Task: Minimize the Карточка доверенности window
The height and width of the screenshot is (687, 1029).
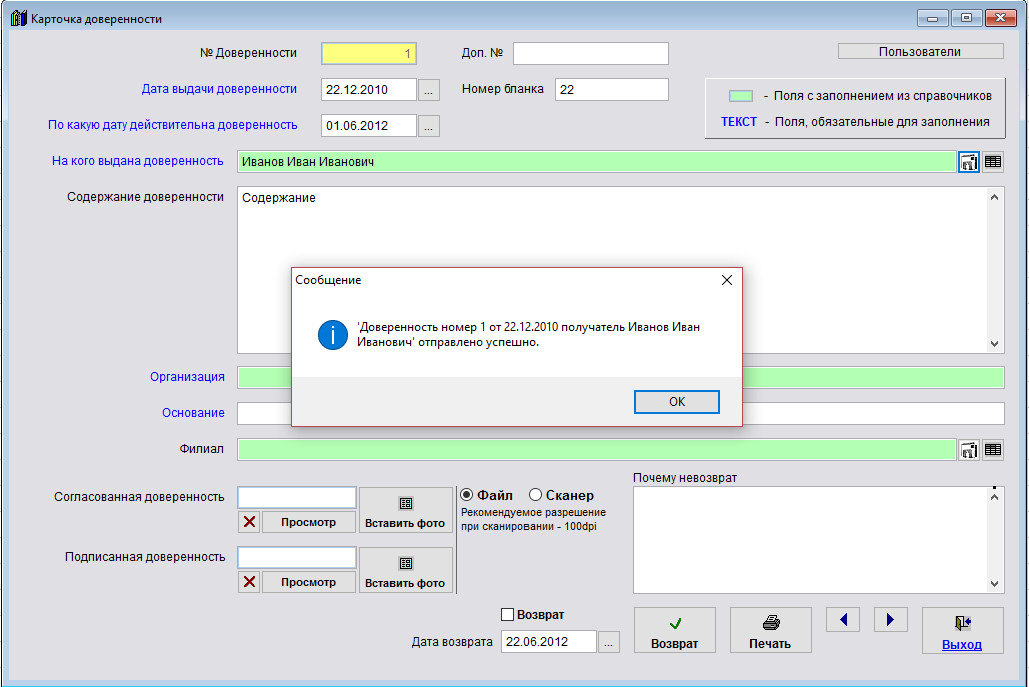Action: point(933,18)
